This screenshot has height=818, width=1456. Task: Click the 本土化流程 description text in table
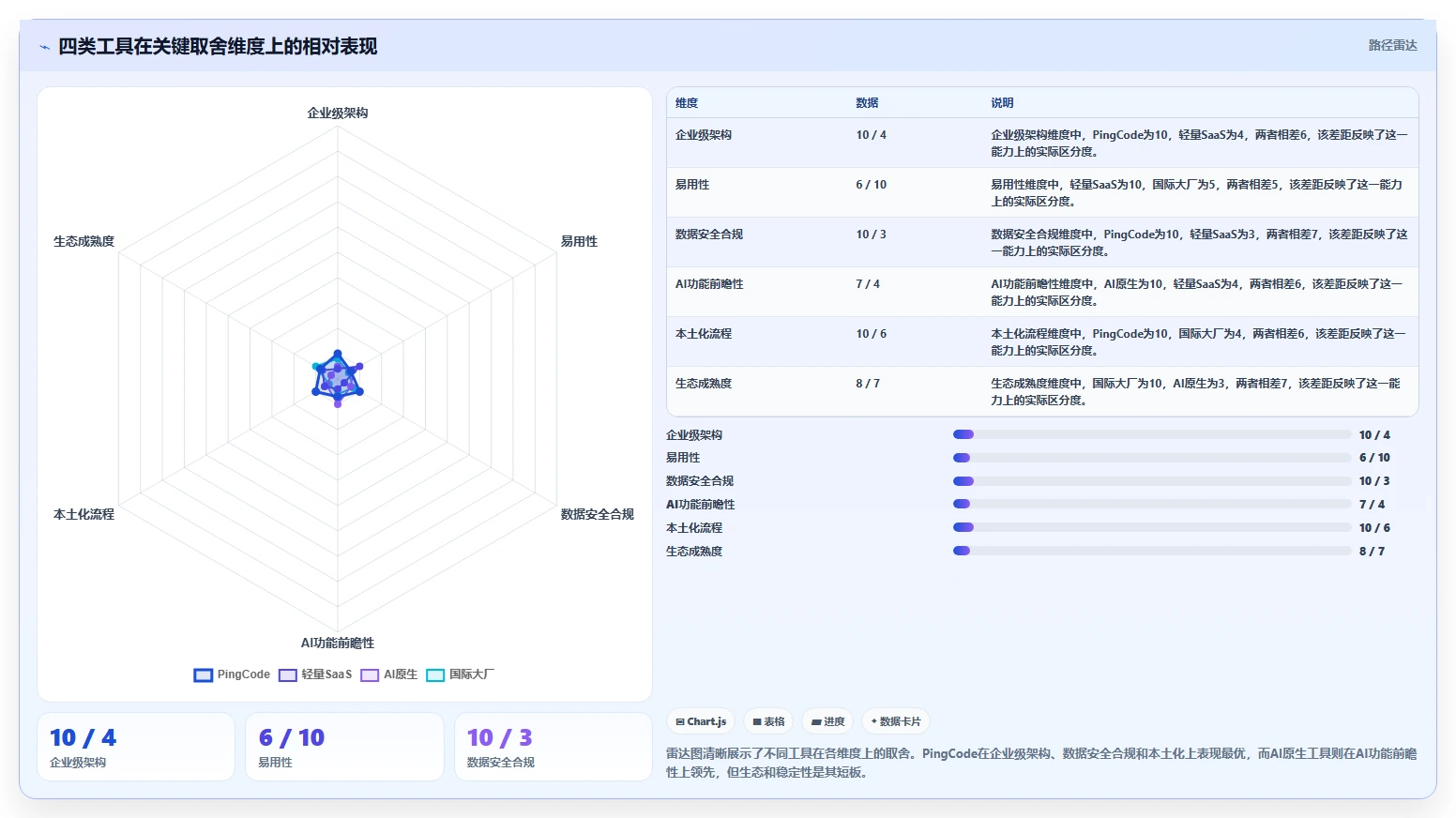pos(1198,342)
